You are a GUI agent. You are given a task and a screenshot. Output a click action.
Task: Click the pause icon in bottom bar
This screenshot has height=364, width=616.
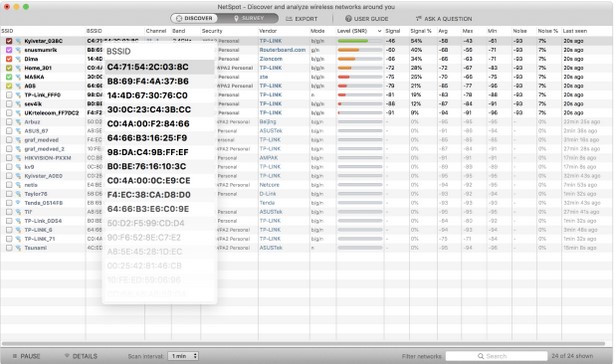tap(15, 356)
